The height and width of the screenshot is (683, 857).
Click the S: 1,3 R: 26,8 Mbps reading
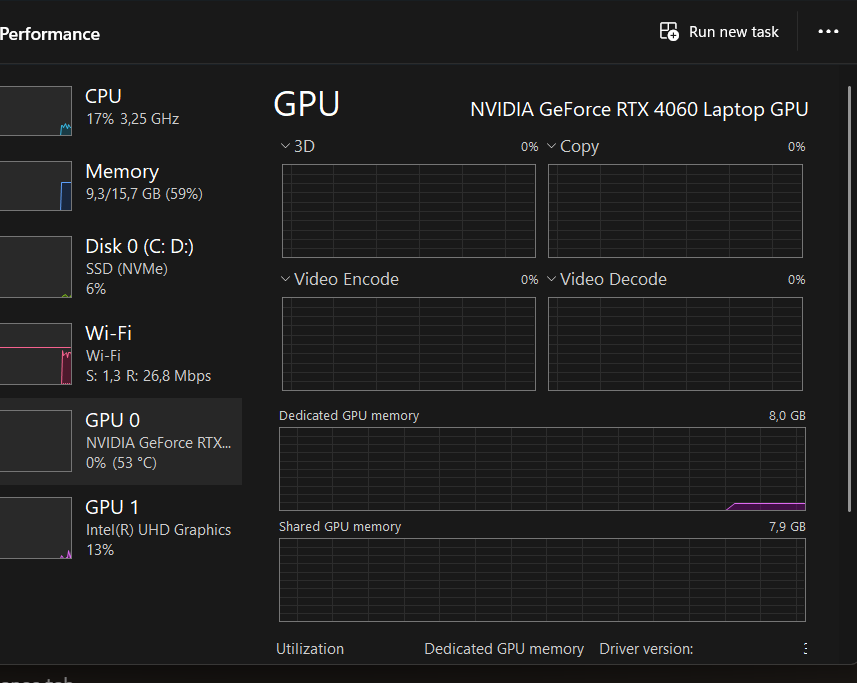click(148, 376)
